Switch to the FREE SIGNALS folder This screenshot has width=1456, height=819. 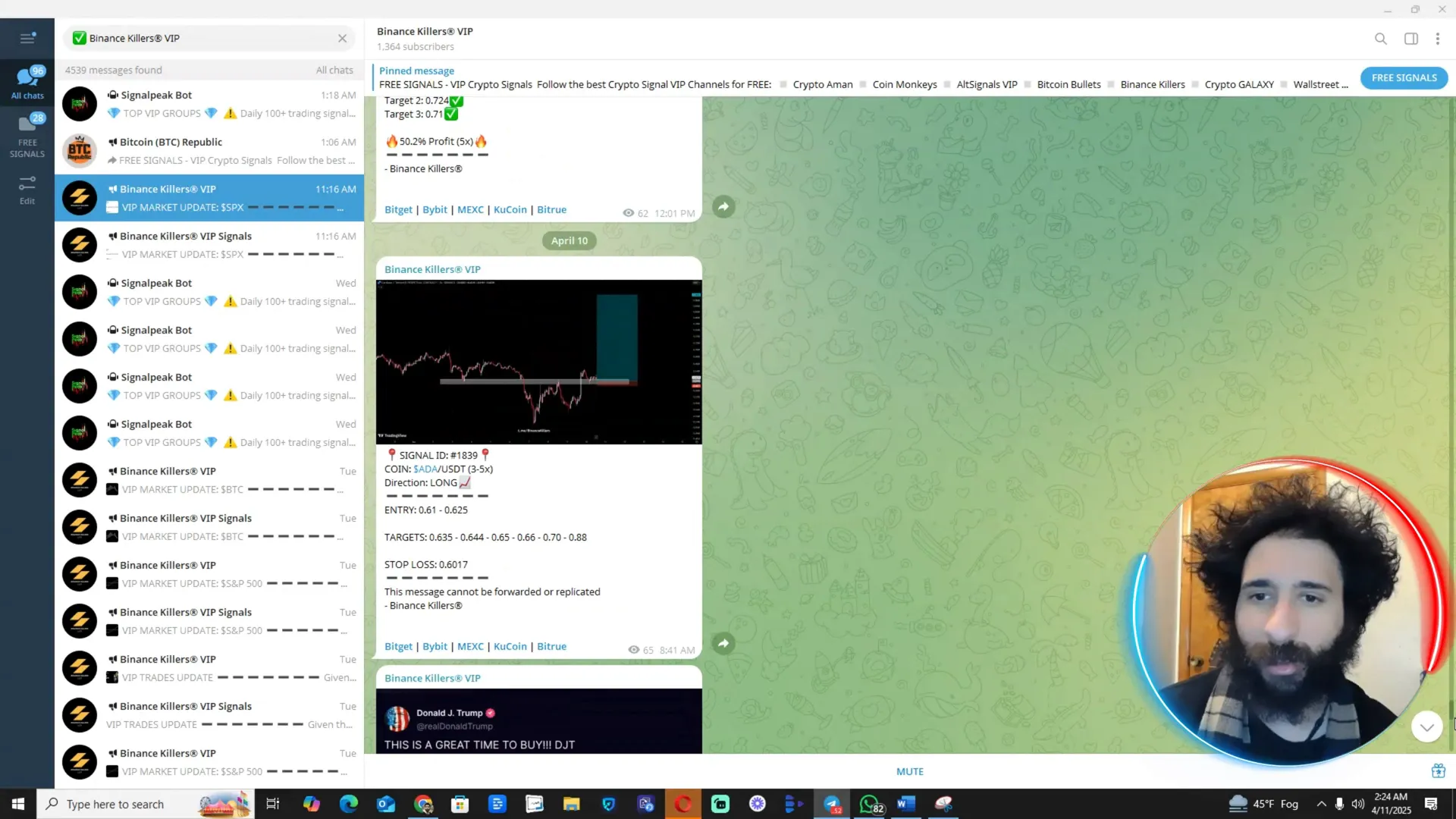click(x=27, y=136)
